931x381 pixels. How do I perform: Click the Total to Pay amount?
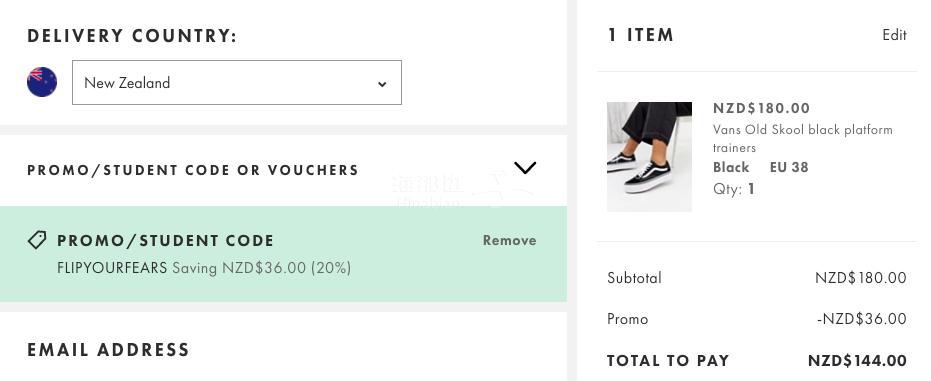click(857, 360)
